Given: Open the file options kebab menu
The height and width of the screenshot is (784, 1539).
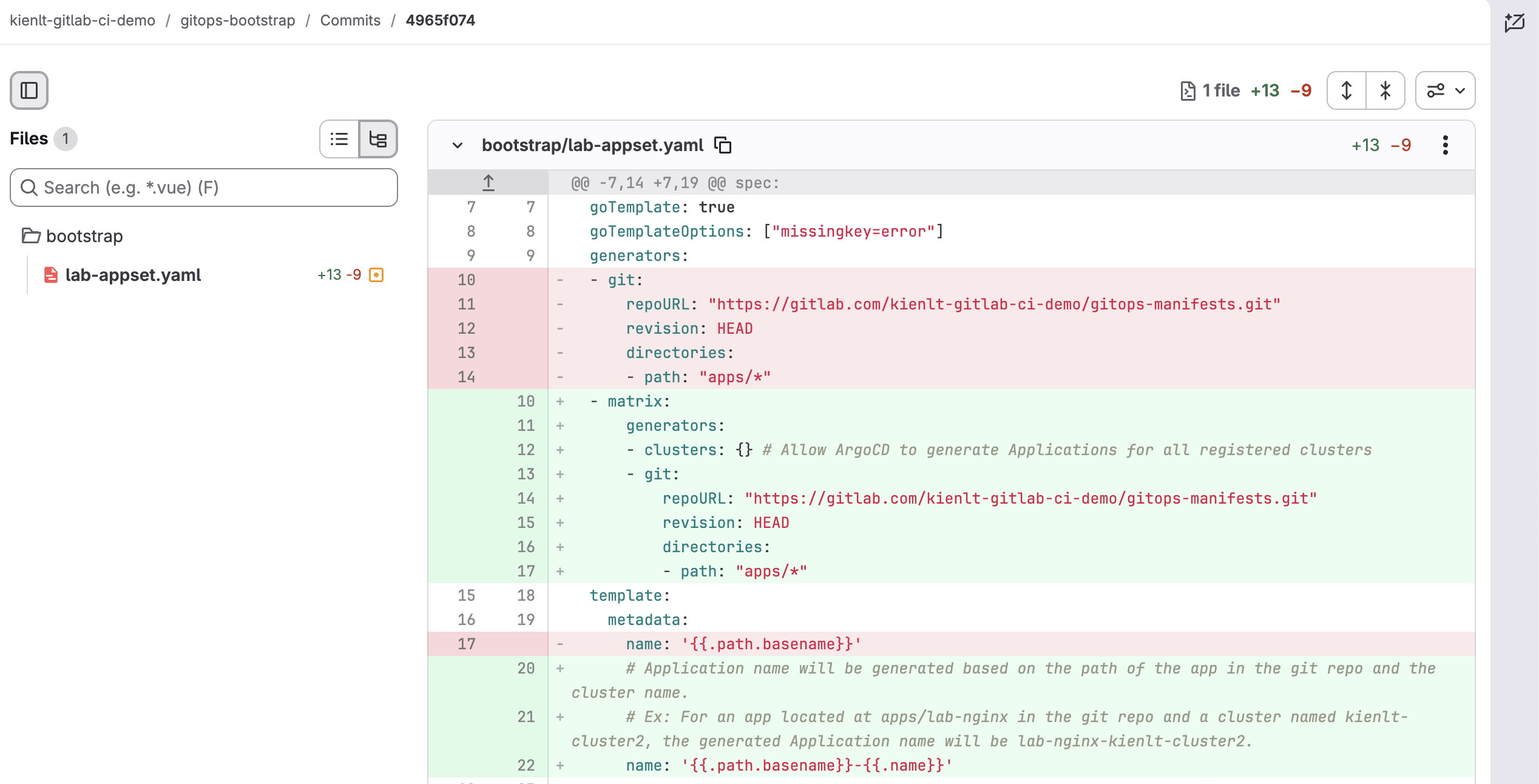Looking at the screenshot, I should coord(1445,145).
